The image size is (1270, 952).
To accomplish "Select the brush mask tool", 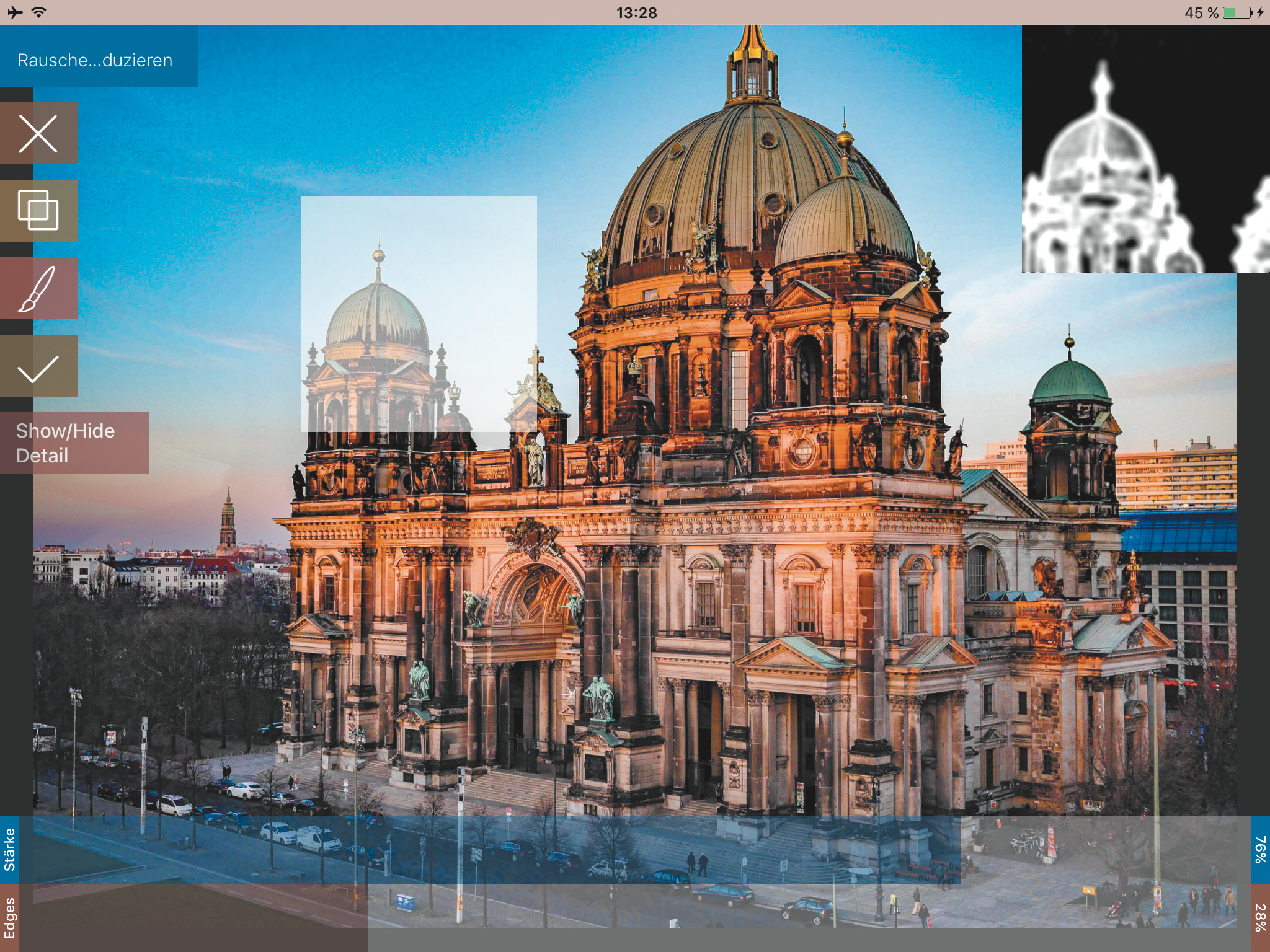I will tap(38, 288).
